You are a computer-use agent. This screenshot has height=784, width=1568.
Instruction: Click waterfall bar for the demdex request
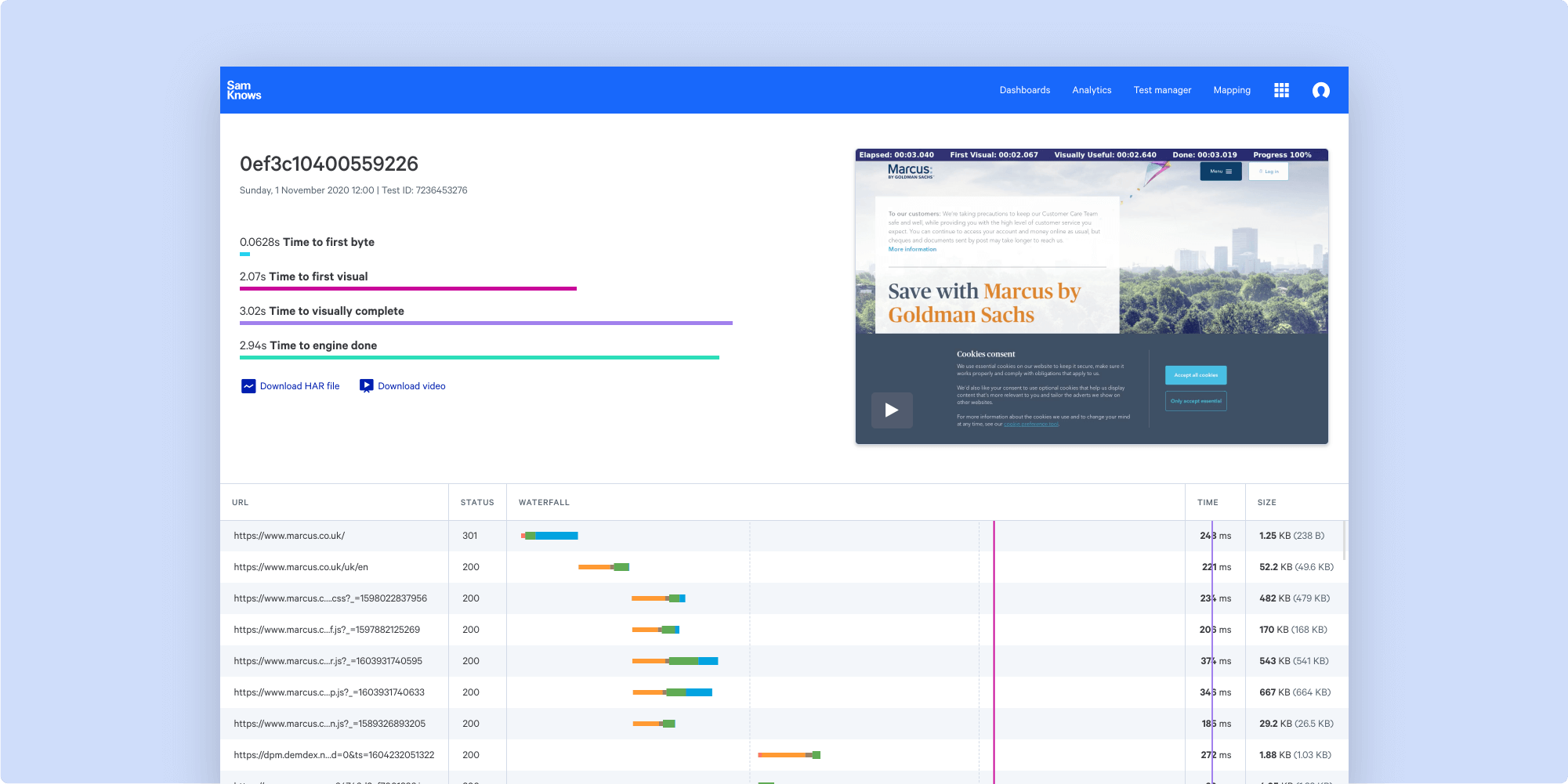point(789,755)
